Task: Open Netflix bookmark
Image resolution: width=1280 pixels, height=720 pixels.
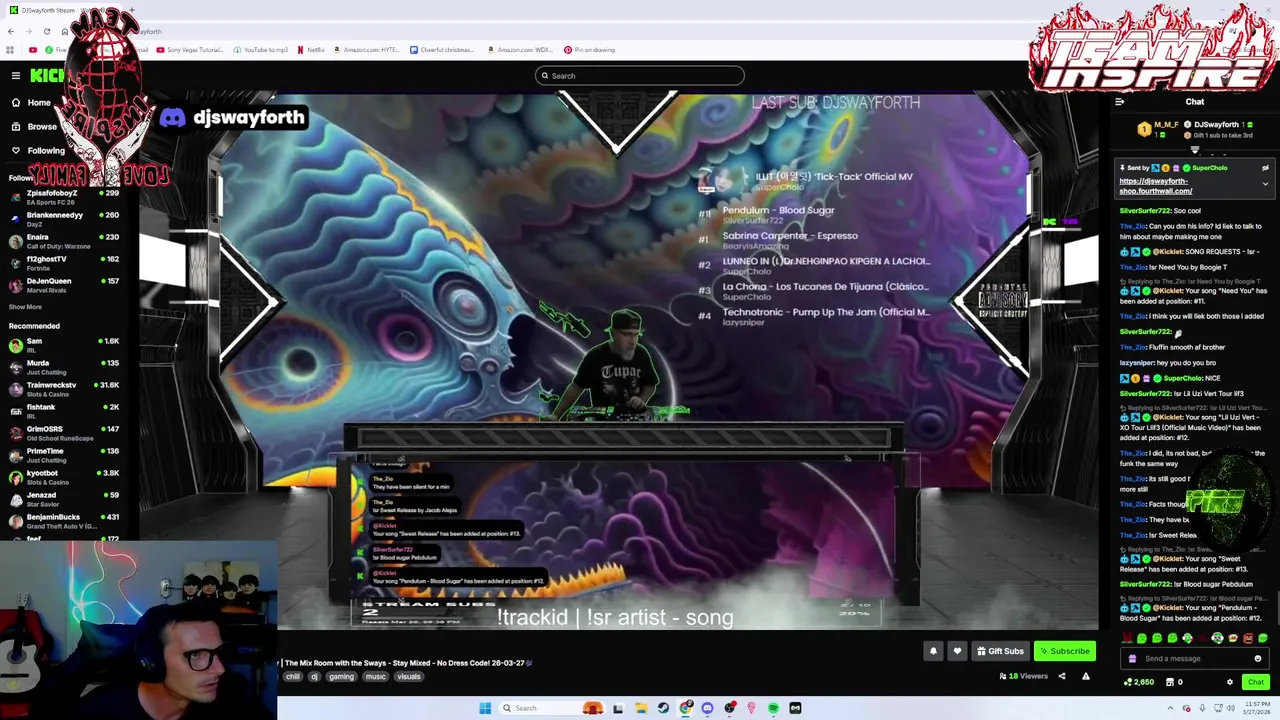Action: tap(310, 50)
